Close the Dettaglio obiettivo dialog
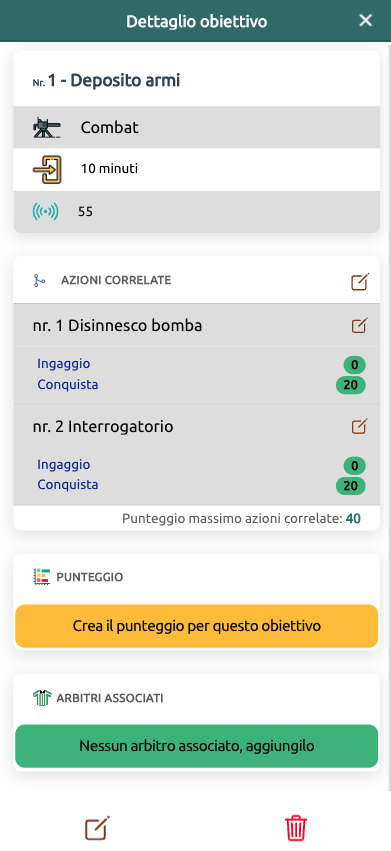This screenshot has height=851, width=391. (x=365, y=21)
